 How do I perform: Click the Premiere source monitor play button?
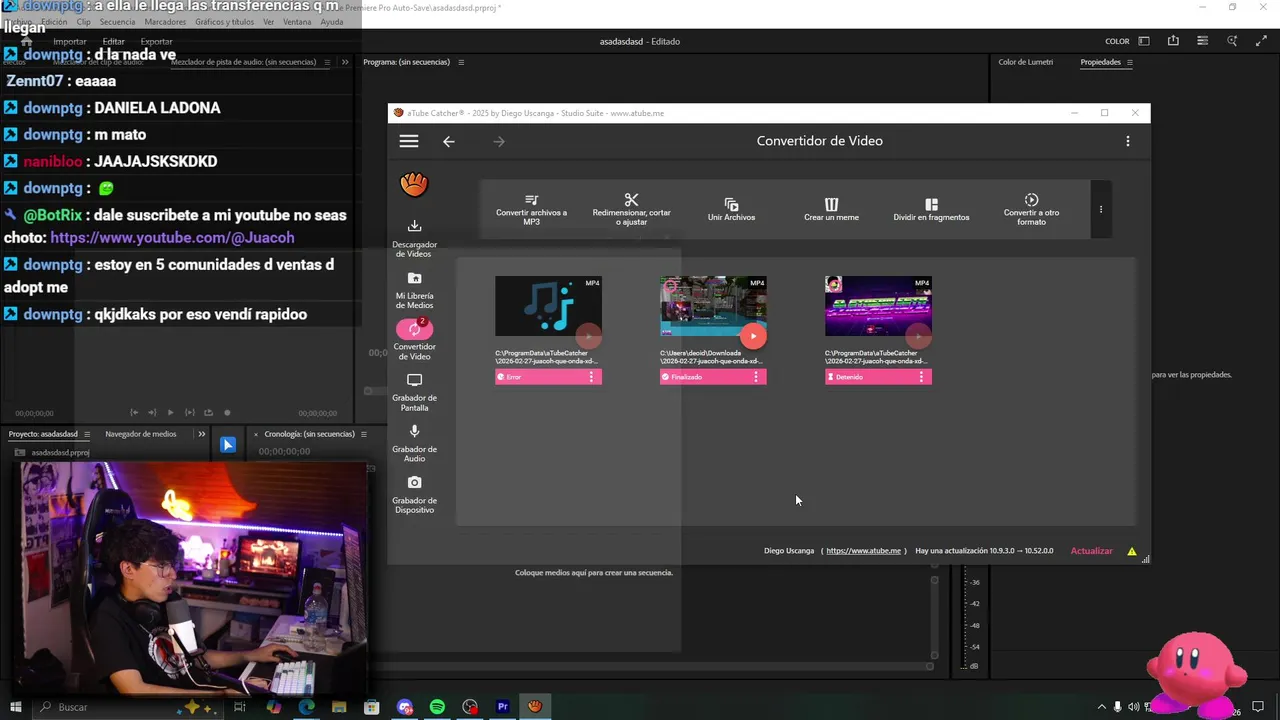(x=170, y=412)
